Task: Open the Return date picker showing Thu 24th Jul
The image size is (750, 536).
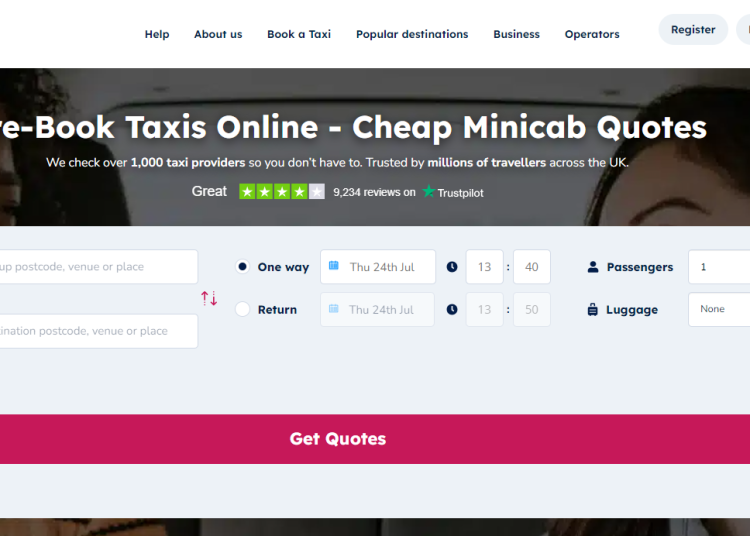Action: [x=377, y=309]
